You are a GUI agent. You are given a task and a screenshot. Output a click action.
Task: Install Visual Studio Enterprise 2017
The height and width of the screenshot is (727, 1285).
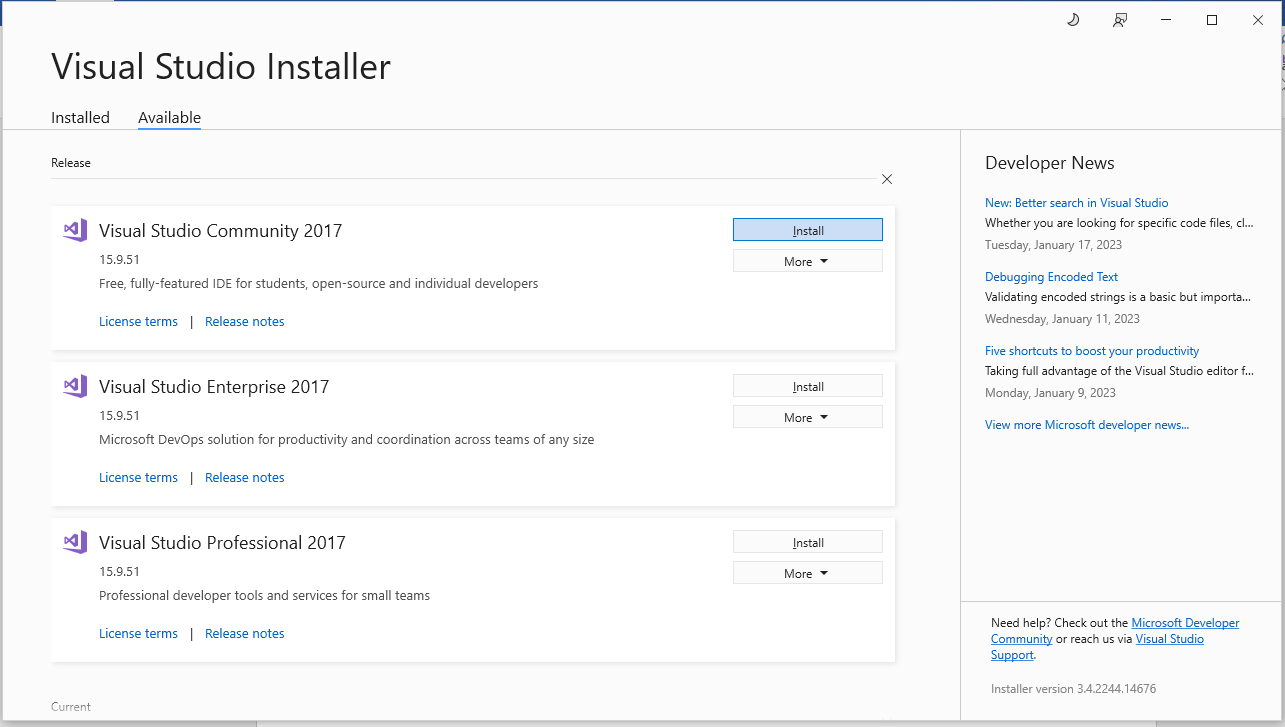coord(808,386)
